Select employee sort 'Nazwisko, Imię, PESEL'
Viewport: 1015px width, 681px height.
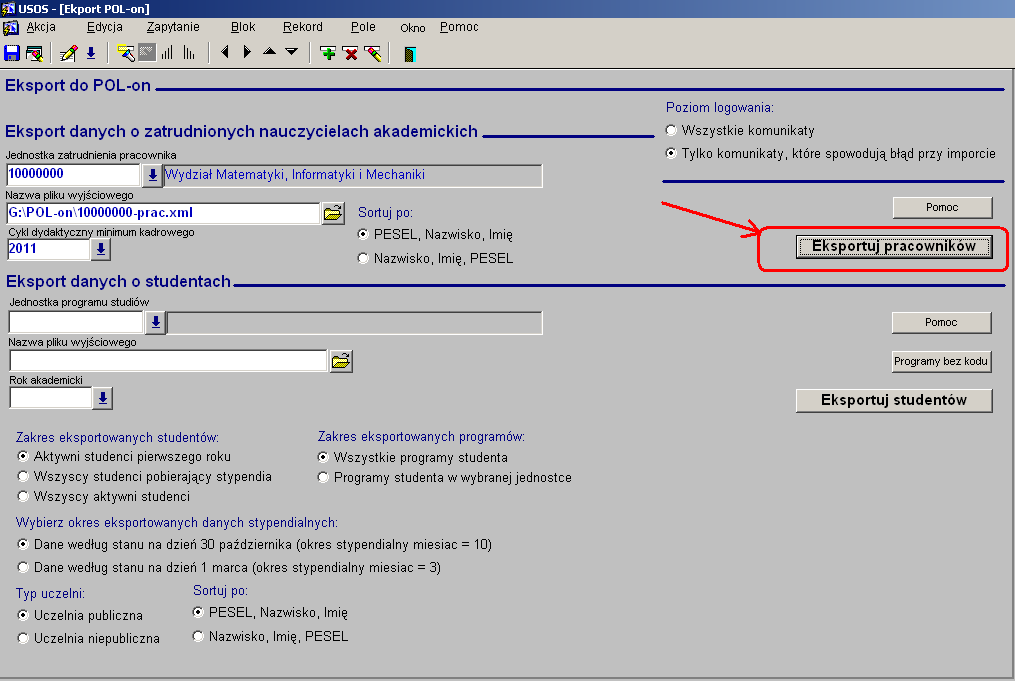363,258
